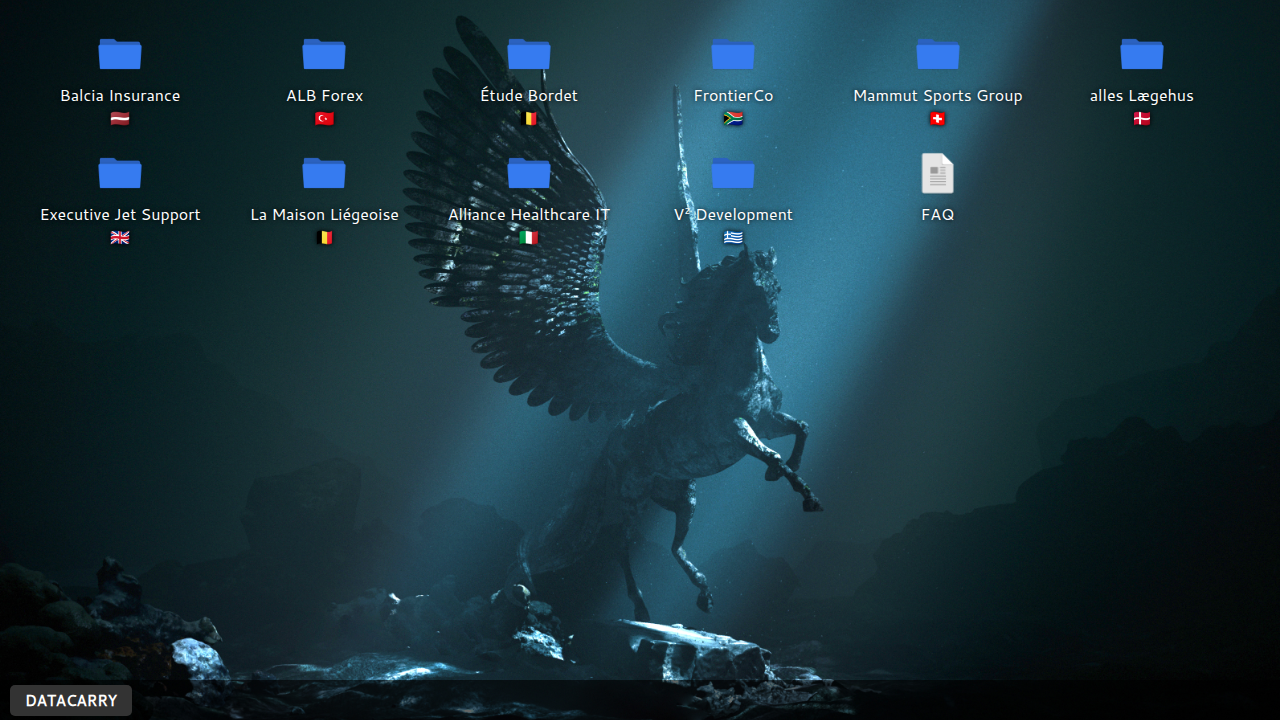Click the DATACARRY button in the bottom bar

(x=71, y=701)
